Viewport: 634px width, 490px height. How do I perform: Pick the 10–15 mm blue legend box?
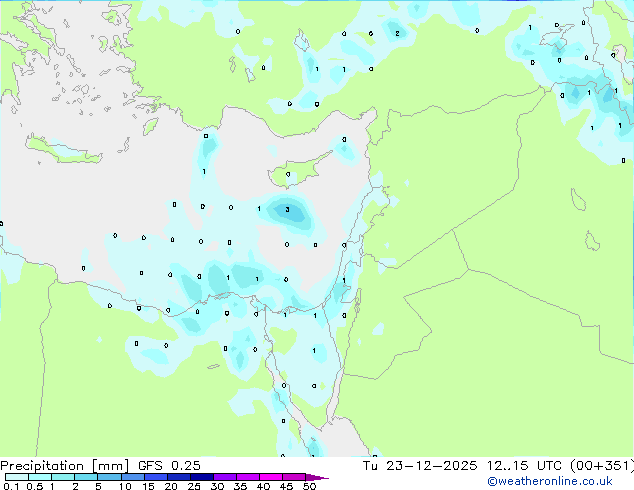(132, 477)
